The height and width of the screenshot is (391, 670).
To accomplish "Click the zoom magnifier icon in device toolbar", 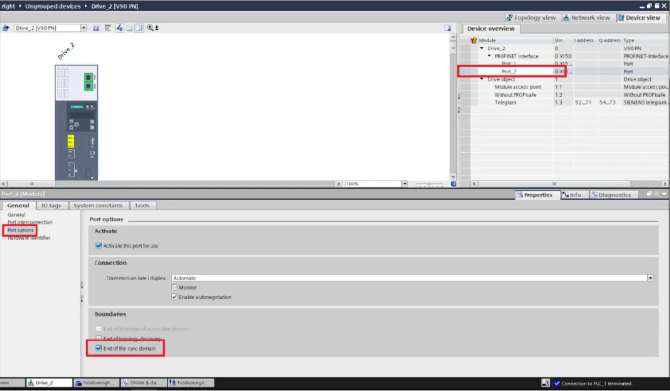I will pyautogui.click(x=150, y=28).
